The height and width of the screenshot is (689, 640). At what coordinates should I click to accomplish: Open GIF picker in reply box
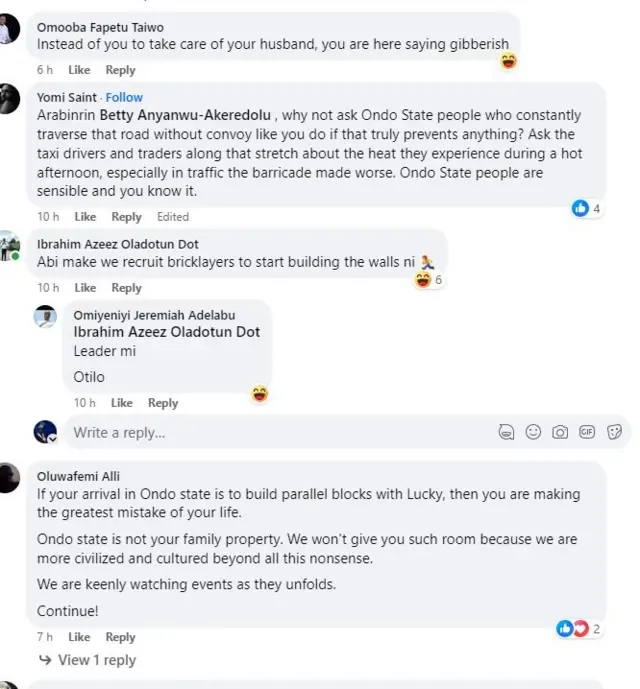pyautogui.click(x=587, y=432)
